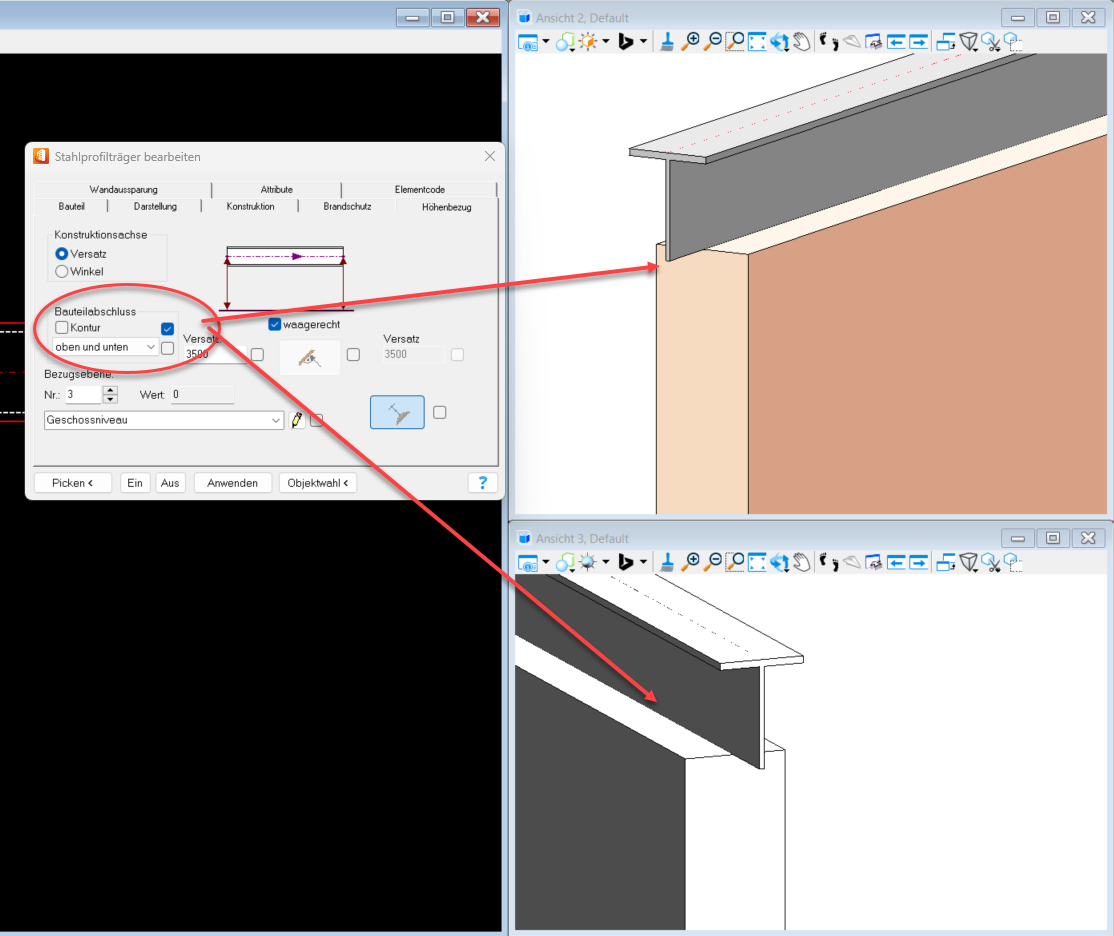1114x936 pixels.
Task: Select Clip Volume scissors icon in Ansicht 2
Action: [x=990, y=42]
